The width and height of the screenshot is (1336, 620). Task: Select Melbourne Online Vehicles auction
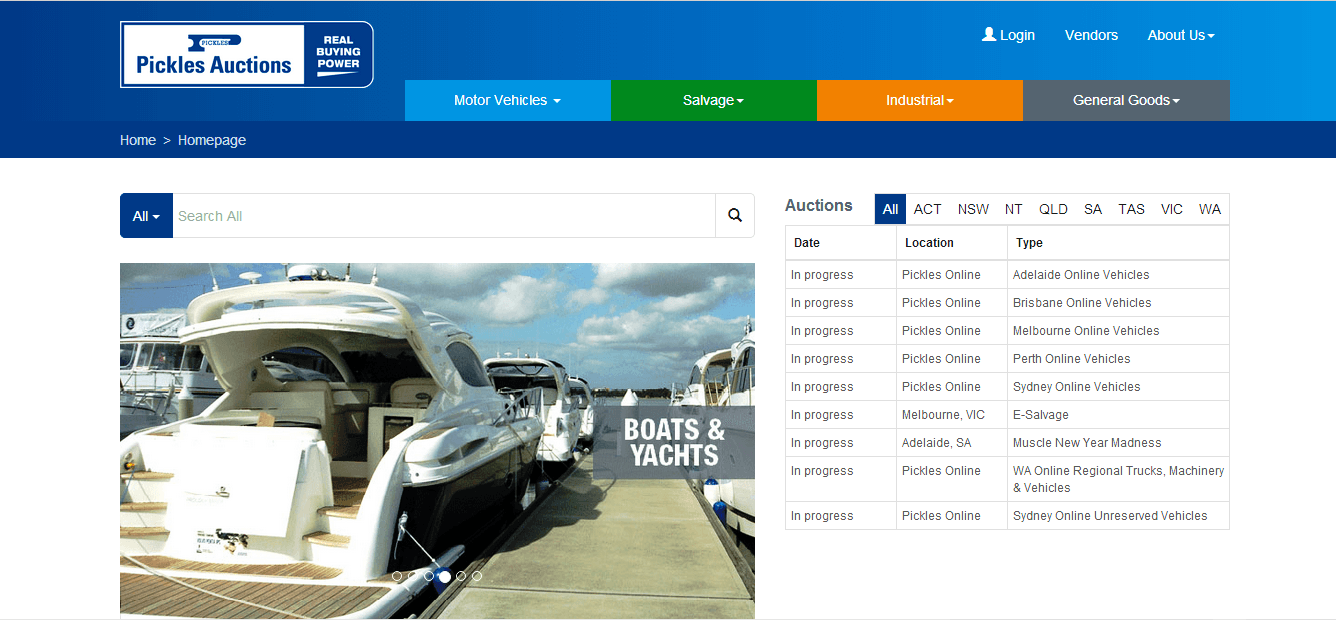(1086, 331)
